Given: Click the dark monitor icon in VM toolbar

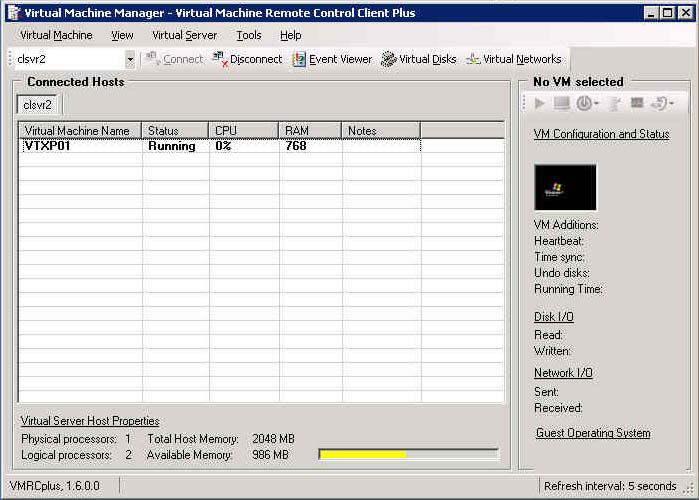Looking at the screenshot, I should click(637, 103).
